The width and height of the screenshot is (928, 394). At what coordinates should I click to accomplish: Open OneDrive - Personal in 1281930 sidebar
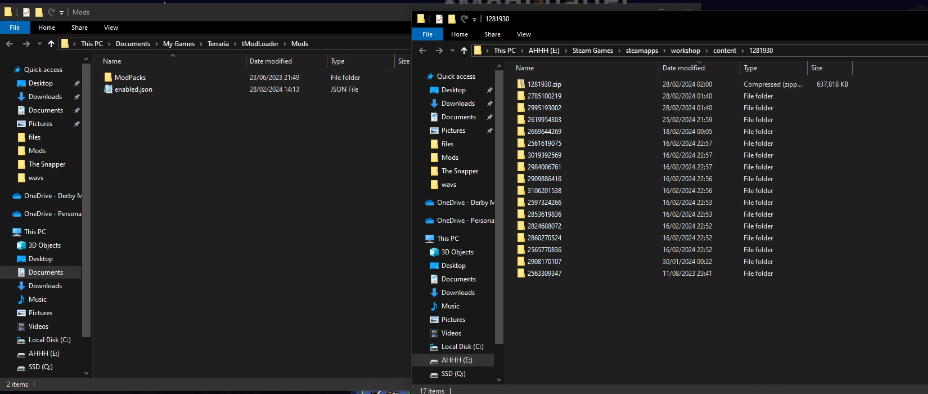(465, 221)
